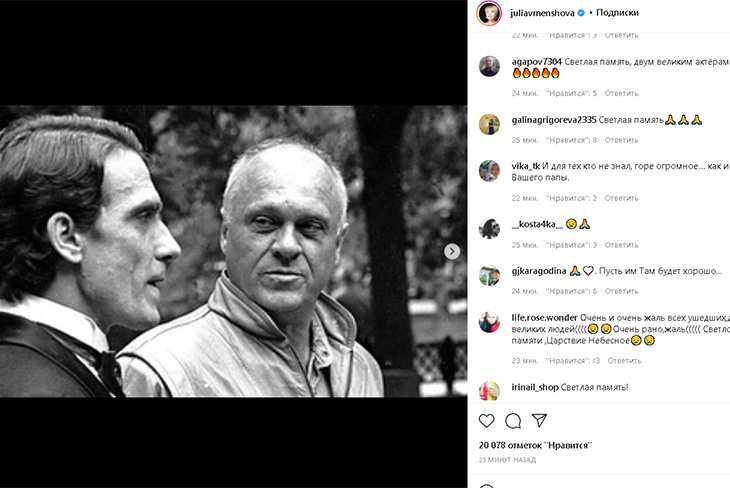Reply to agapov7304's comment via Ответить

tap(621, 93)
